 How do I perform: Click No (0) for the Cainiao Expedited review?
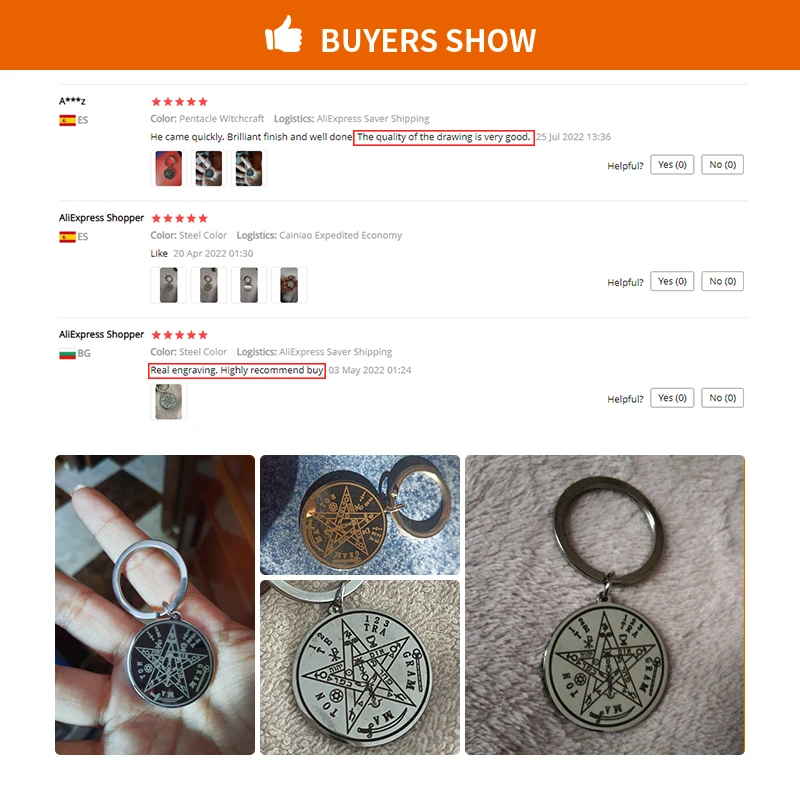(x=722, y=281)
